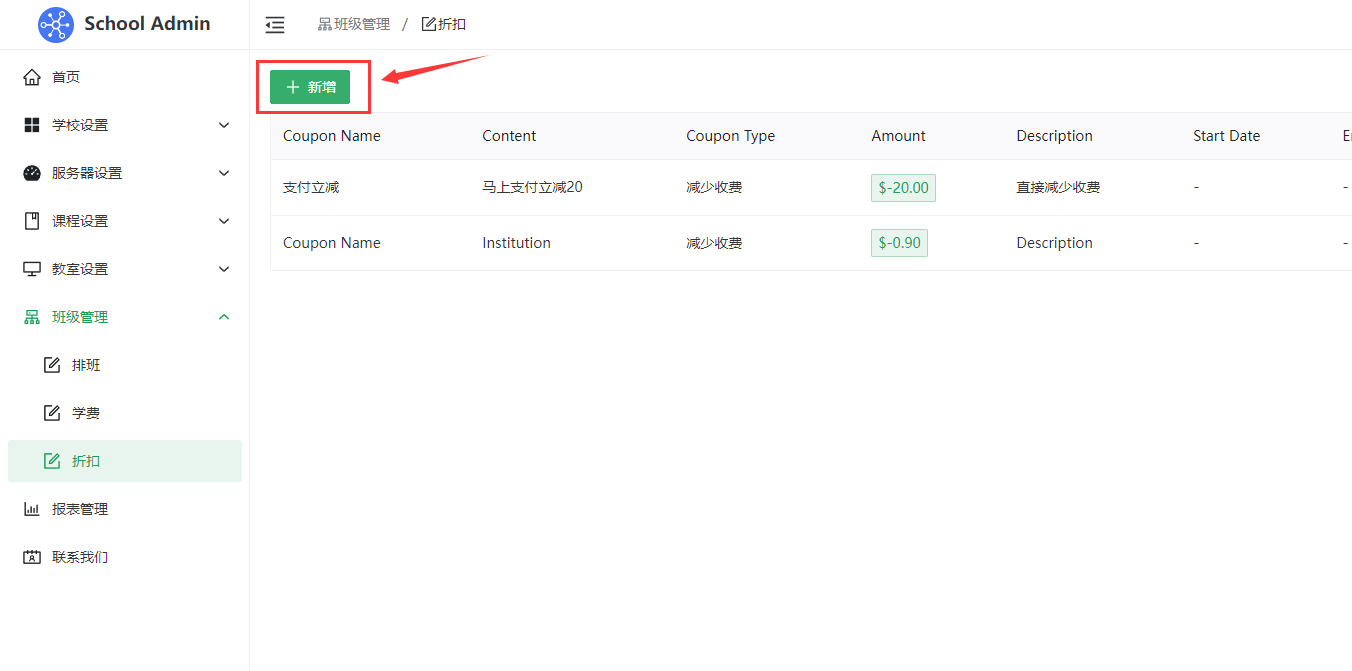The width and height of the screenshot is (1352, 671).
Task: Click the home icon beside 首页
Action: click(32, 77)
